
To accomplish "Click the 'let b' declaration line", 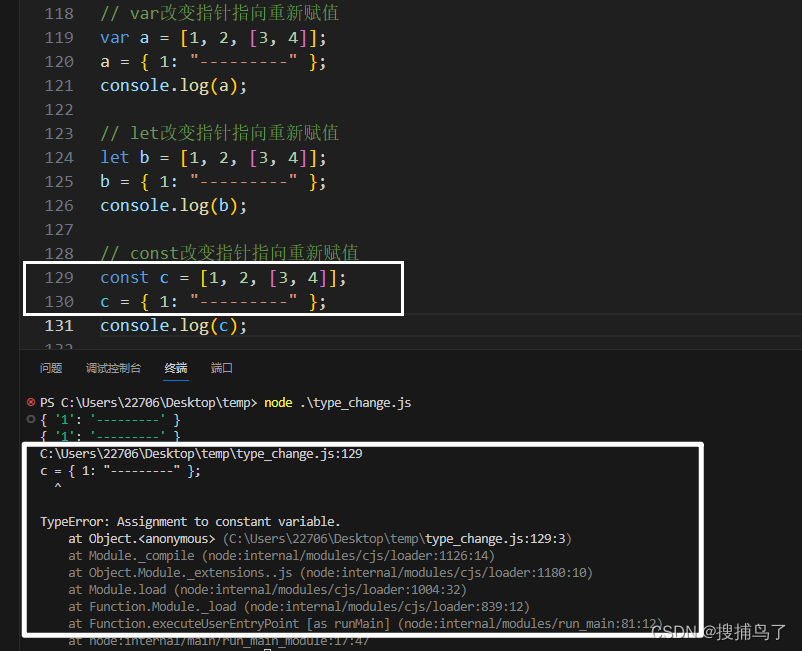I will click(213, 158).
